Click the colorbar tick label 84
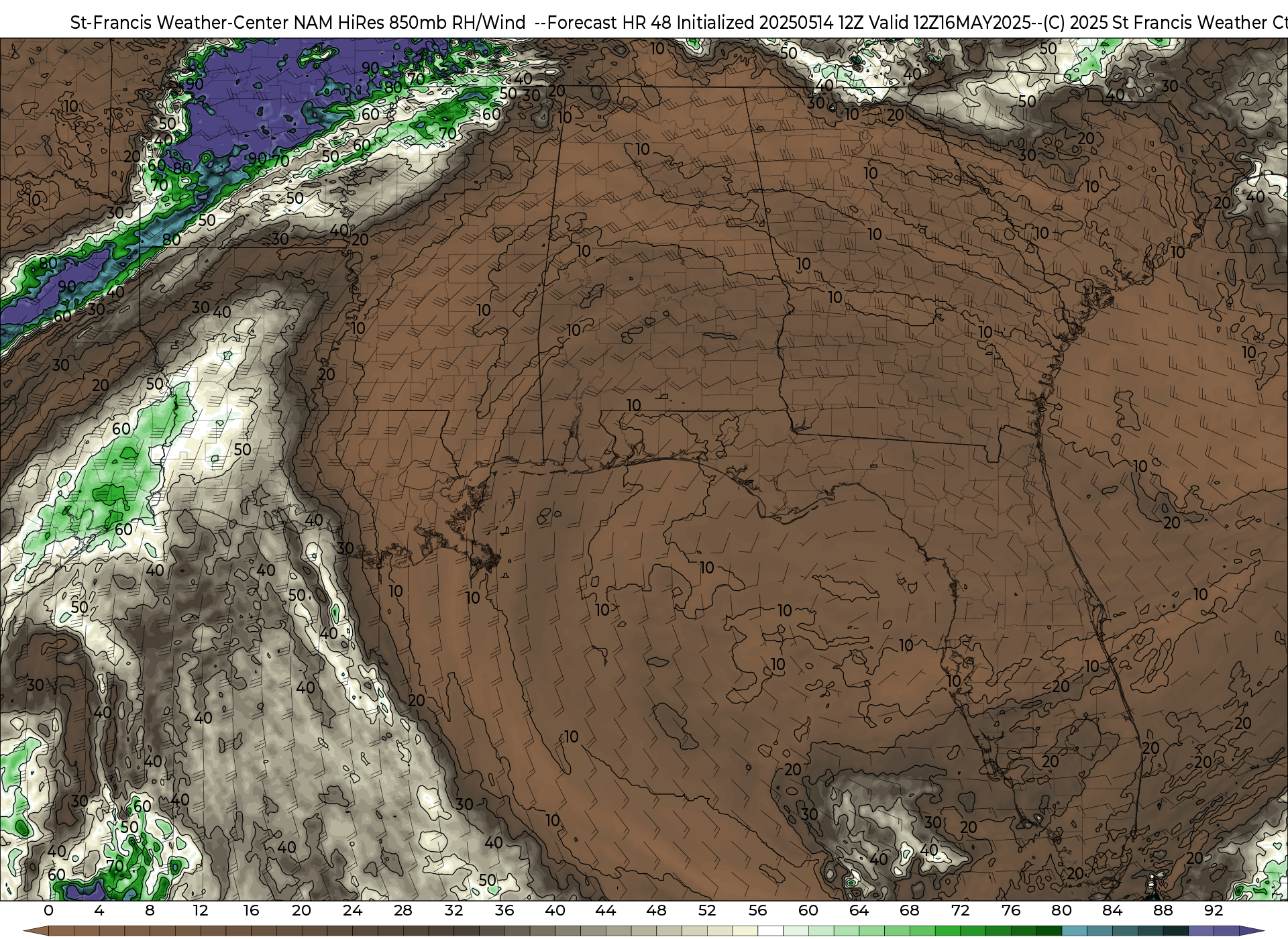Screen dimensions: 1288x939 (x=1112, y=910)
